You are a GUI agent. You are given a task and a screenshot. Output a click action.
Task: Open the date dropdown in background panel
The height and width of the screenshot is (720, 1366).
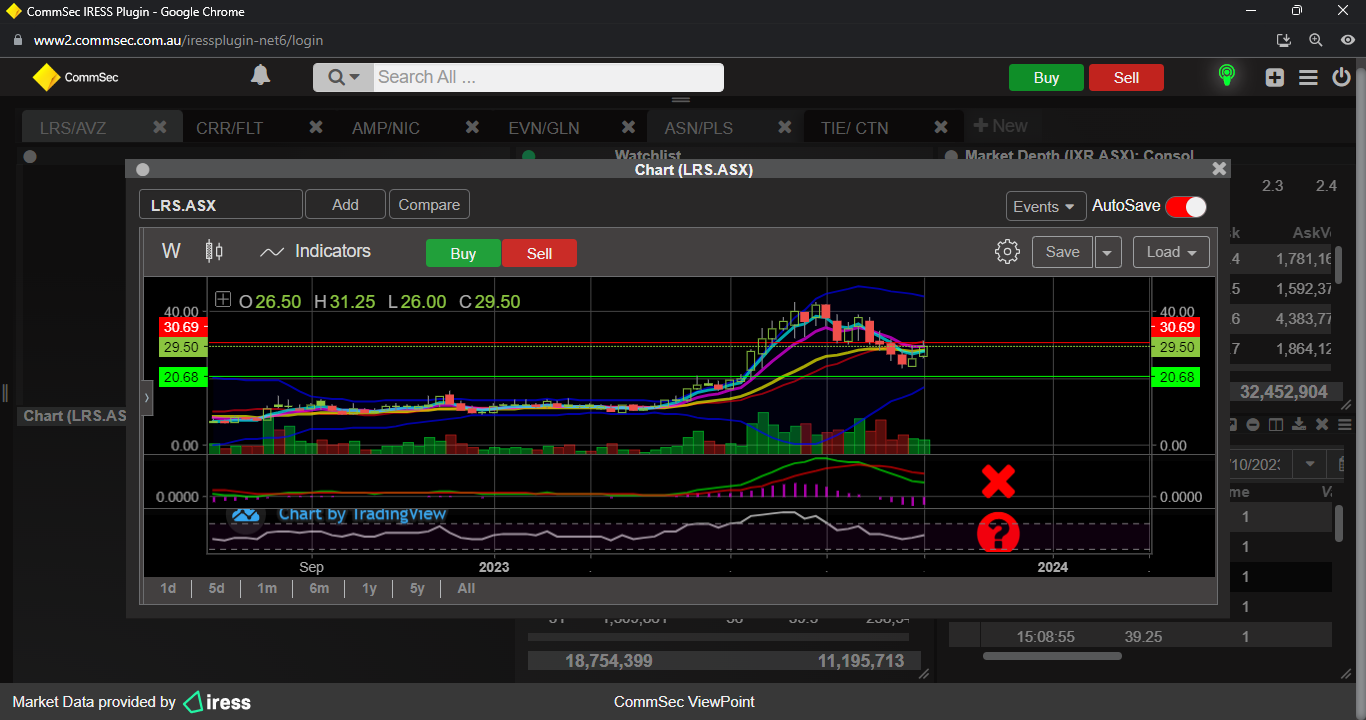point(1308,465)
